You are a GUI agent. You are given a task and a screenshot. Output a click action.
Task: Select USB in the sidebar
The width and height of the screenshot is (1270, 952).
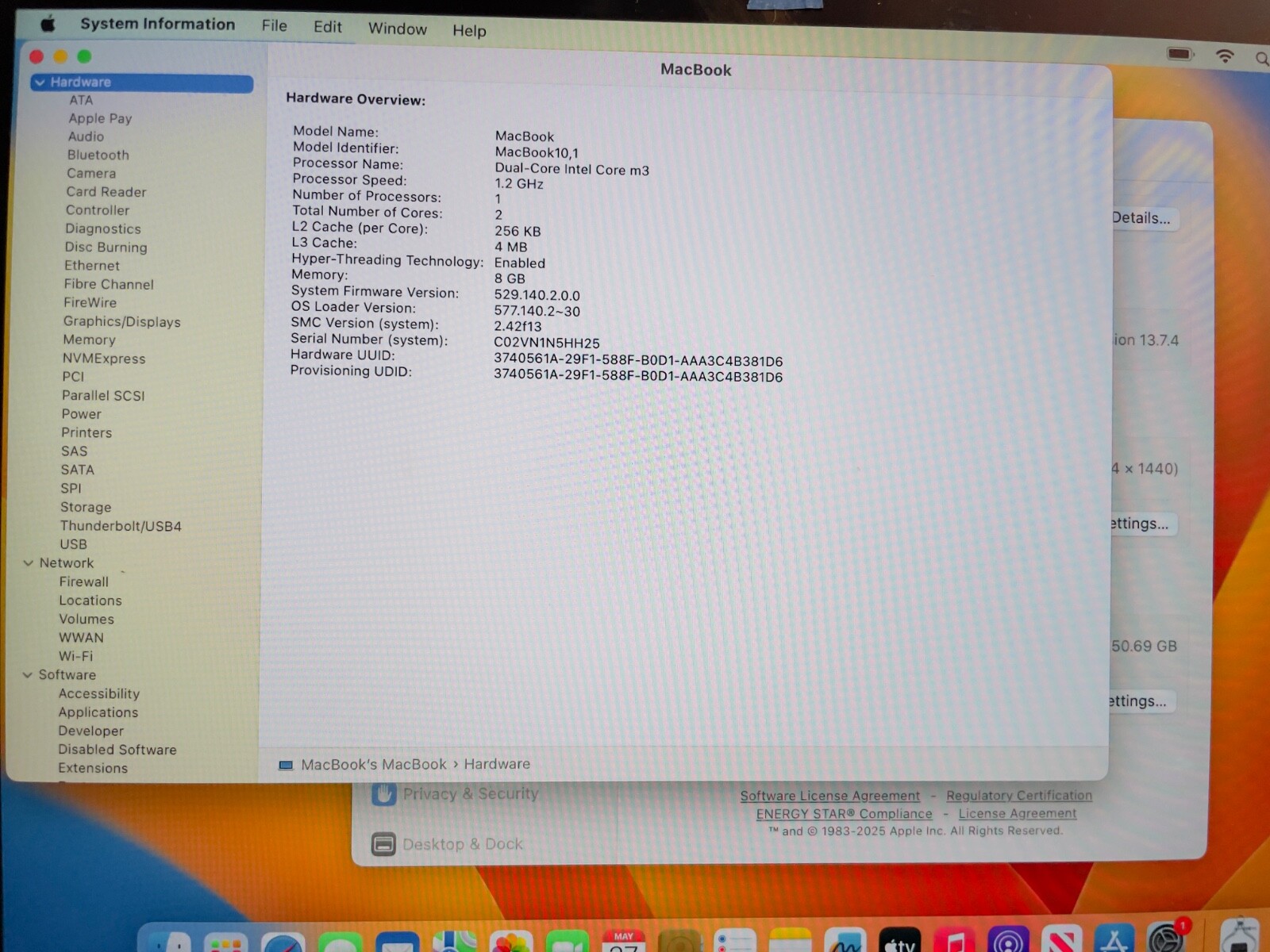pos(74,544)
